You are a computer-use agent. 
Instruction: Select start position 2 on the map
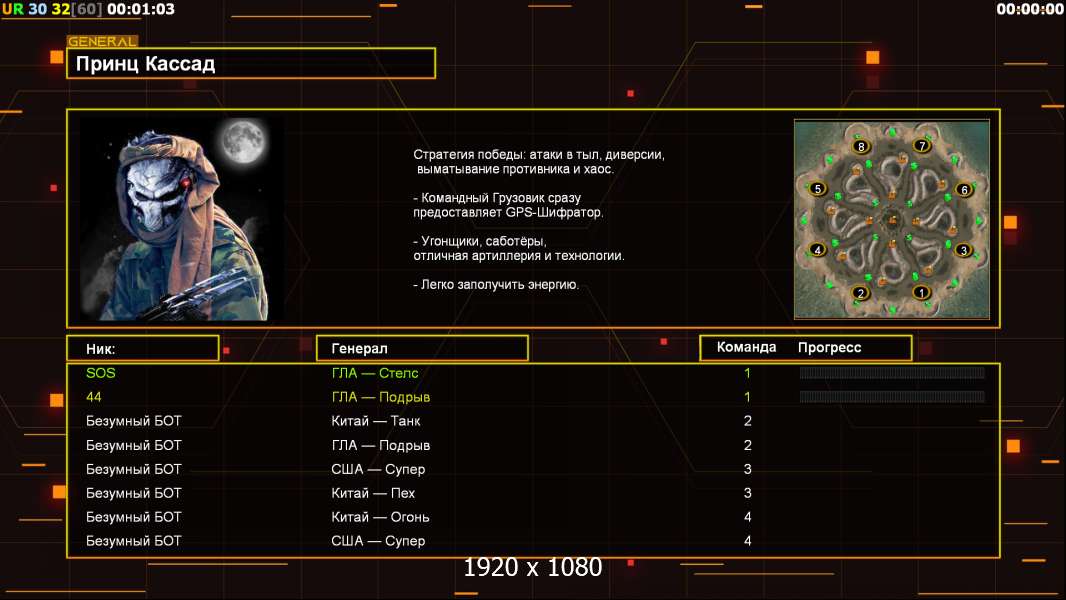pos(861,293)
